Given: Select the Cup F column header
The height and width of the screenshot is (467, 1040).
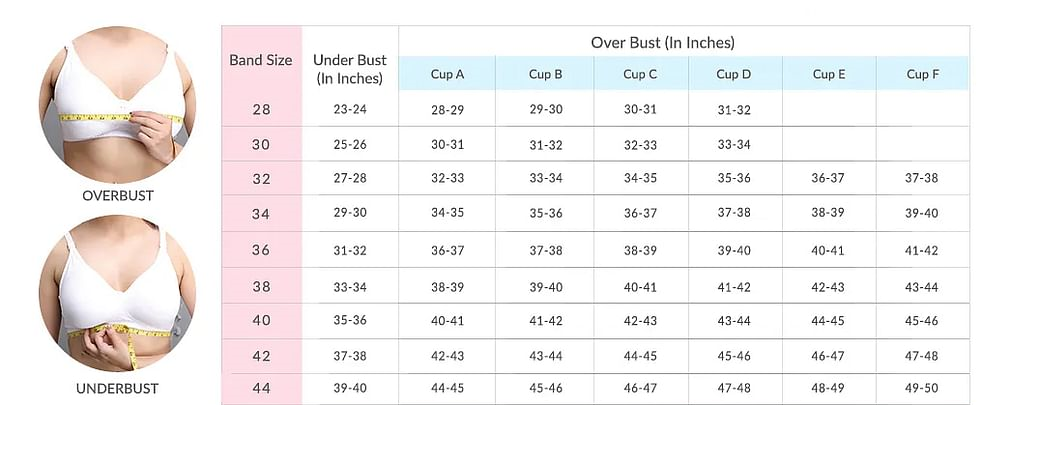Looking at the screenshot, I should pyautogui.click(x=923, y=74).
